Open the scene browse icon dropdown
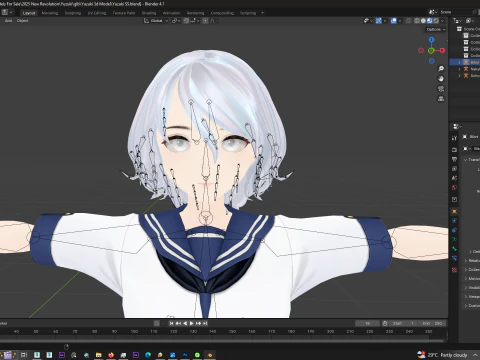This screenshot has width=480, height=360. coord(433,12)
